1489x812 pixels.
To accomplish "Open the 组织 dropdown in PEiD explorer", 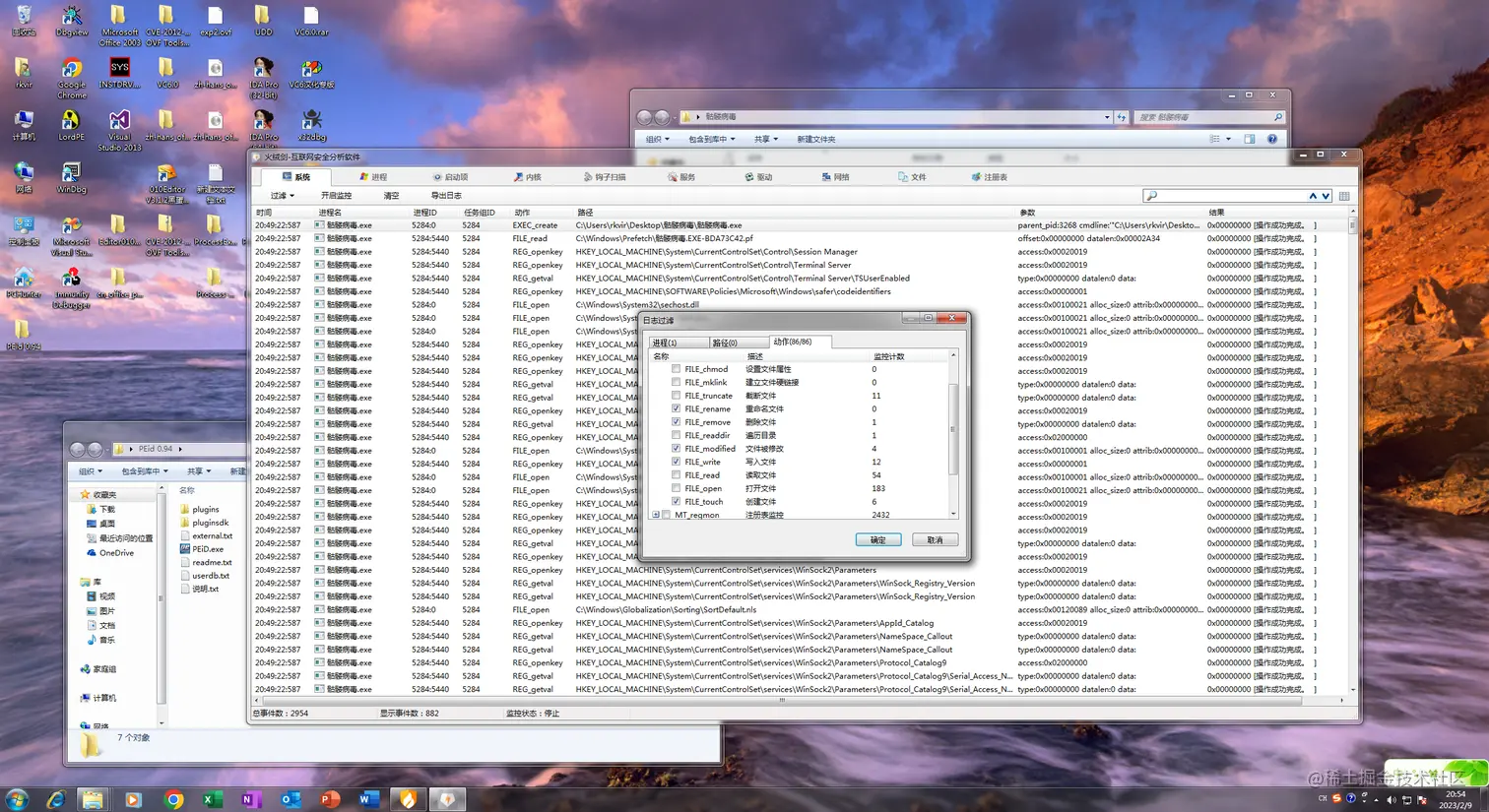I will 91,471.
